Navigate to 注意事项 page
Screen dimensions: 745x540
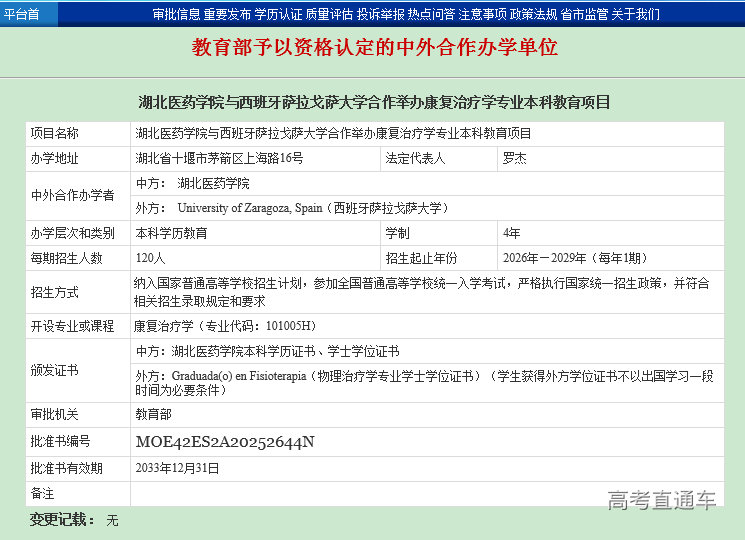(482, 14)
